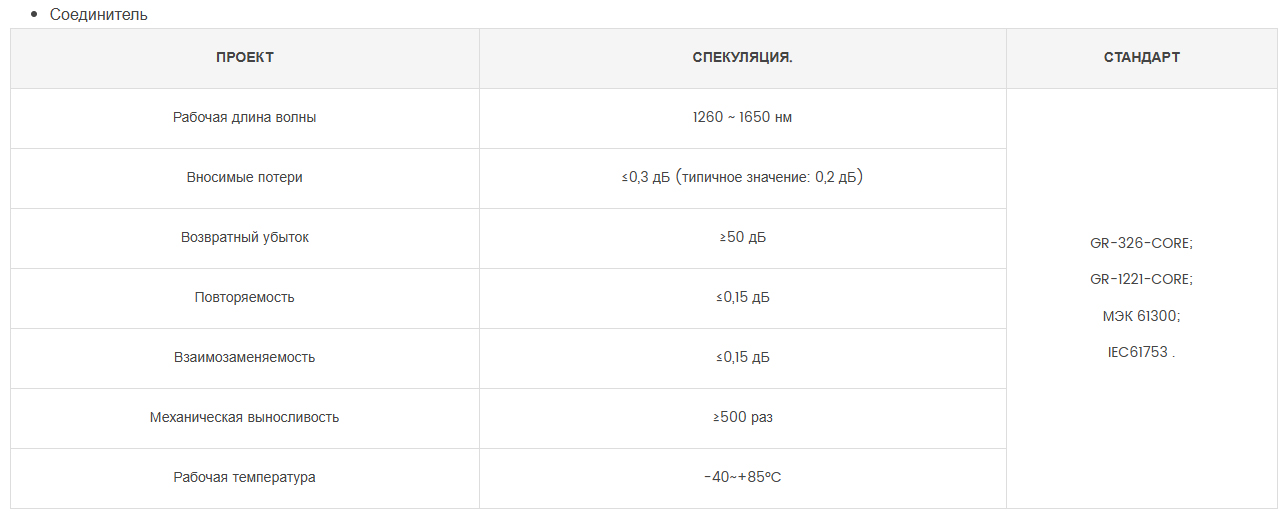Screen dimensions: 1282x518
Task: Click the GR-1221-CORE standard text
Action: pyautogui.click(x=1141, y=279)
